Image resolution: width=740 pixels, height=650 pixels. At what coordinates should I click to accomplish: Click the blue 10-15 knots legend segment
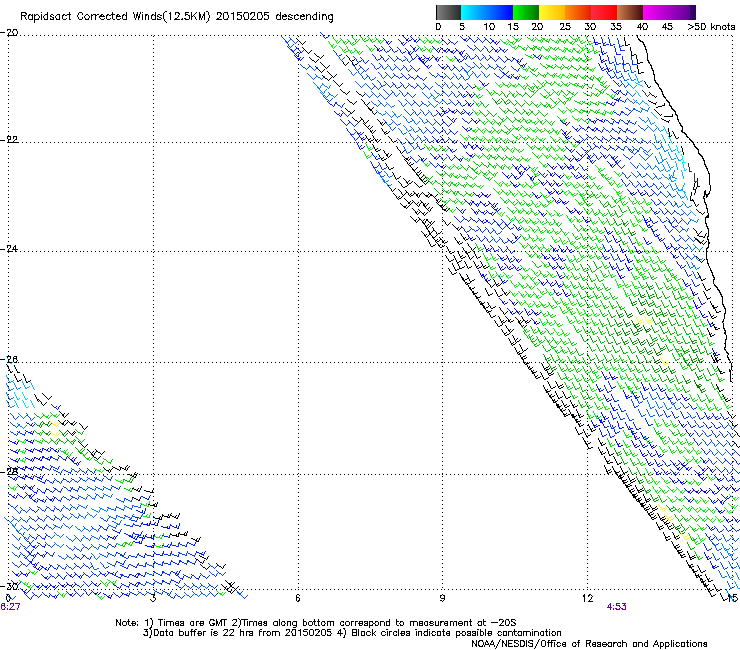click(x=500, y=12)
